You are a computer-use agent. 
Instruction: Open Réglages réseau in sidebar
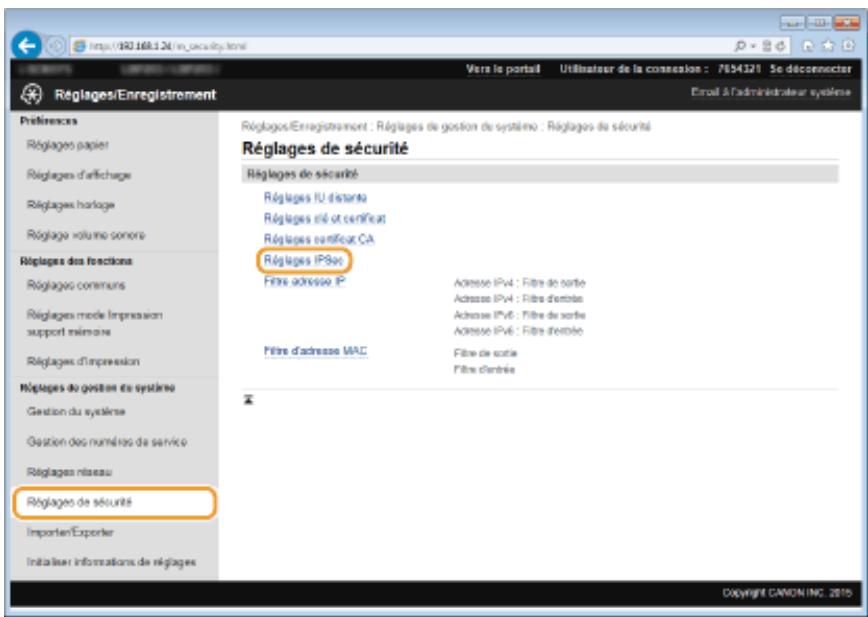tap(69, 472)
